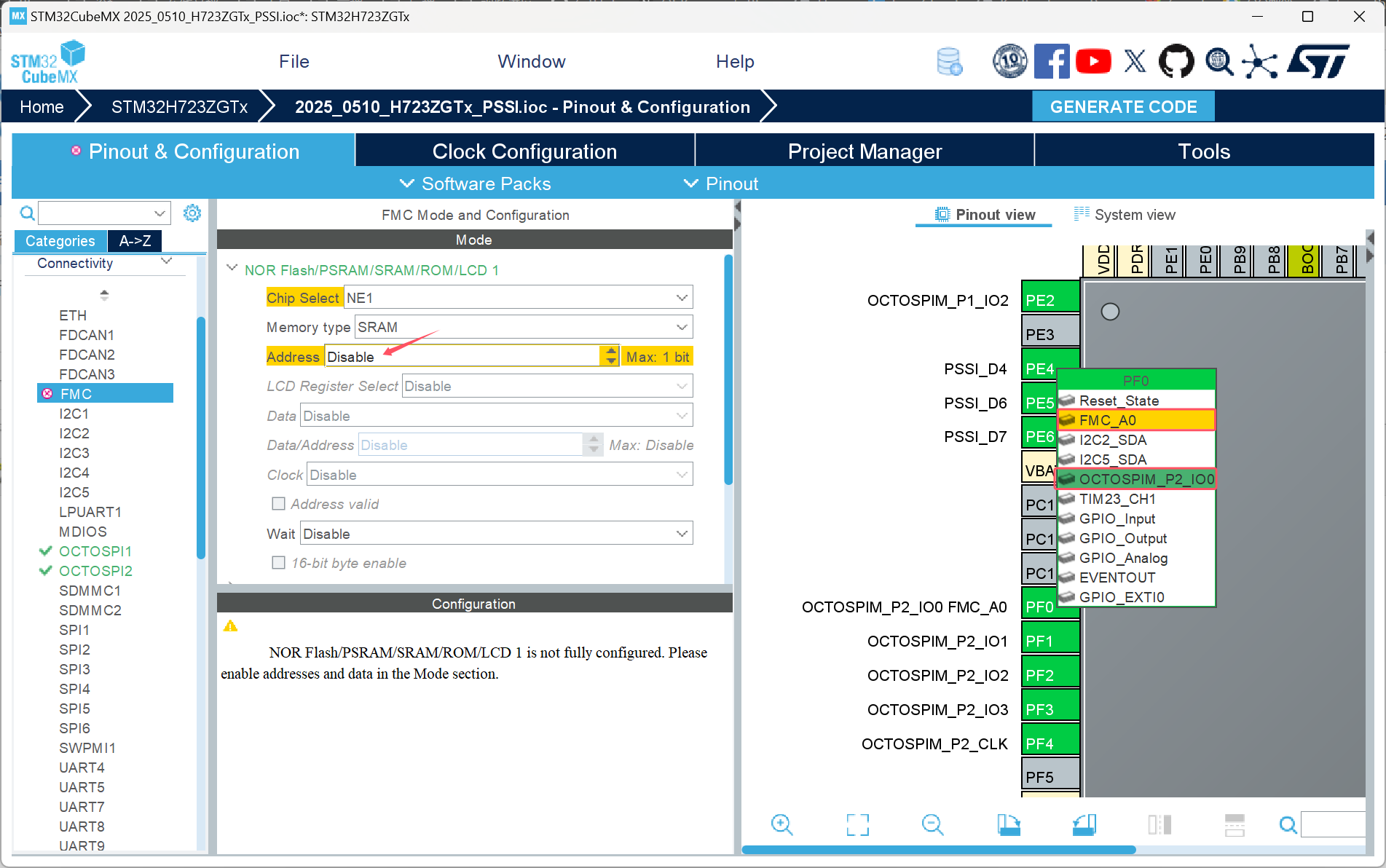Screen dimensions: 1386x868
Task: Toggle the 16-bit byte enable checkbox
Action: click(x=278, y=563)
